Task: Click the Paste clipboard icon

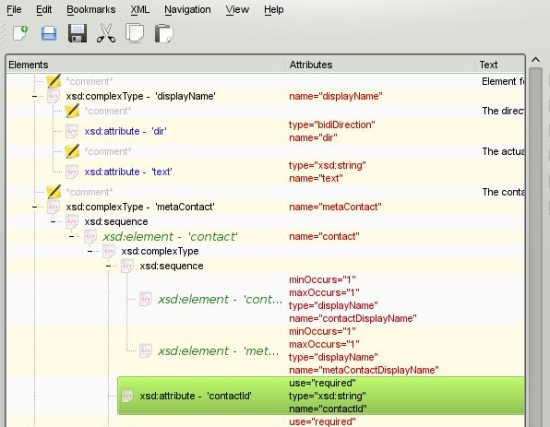Action: click(x=163, y=33)
